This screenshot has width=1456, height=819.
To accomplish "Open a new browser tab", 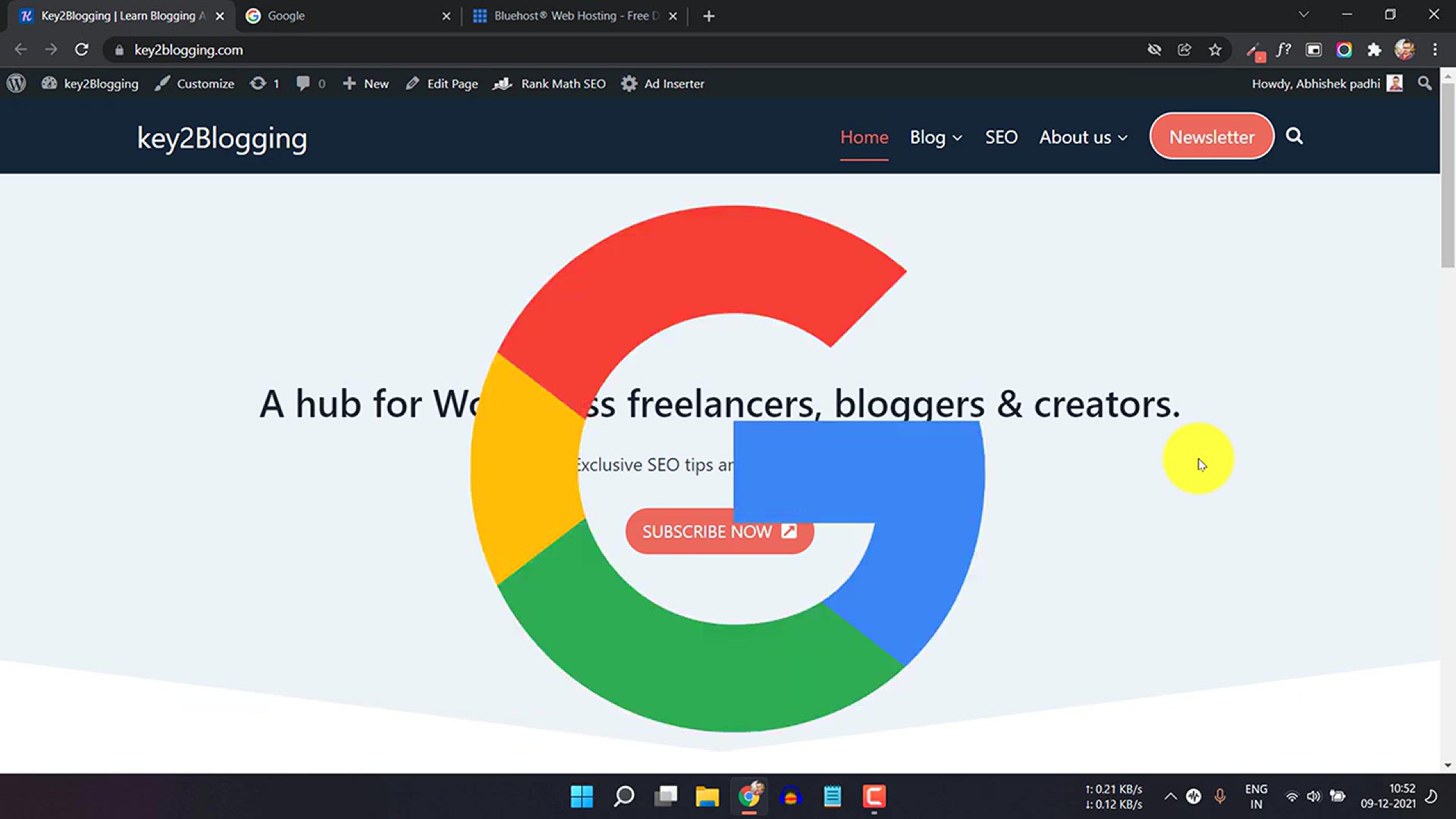I will point(709,16).
